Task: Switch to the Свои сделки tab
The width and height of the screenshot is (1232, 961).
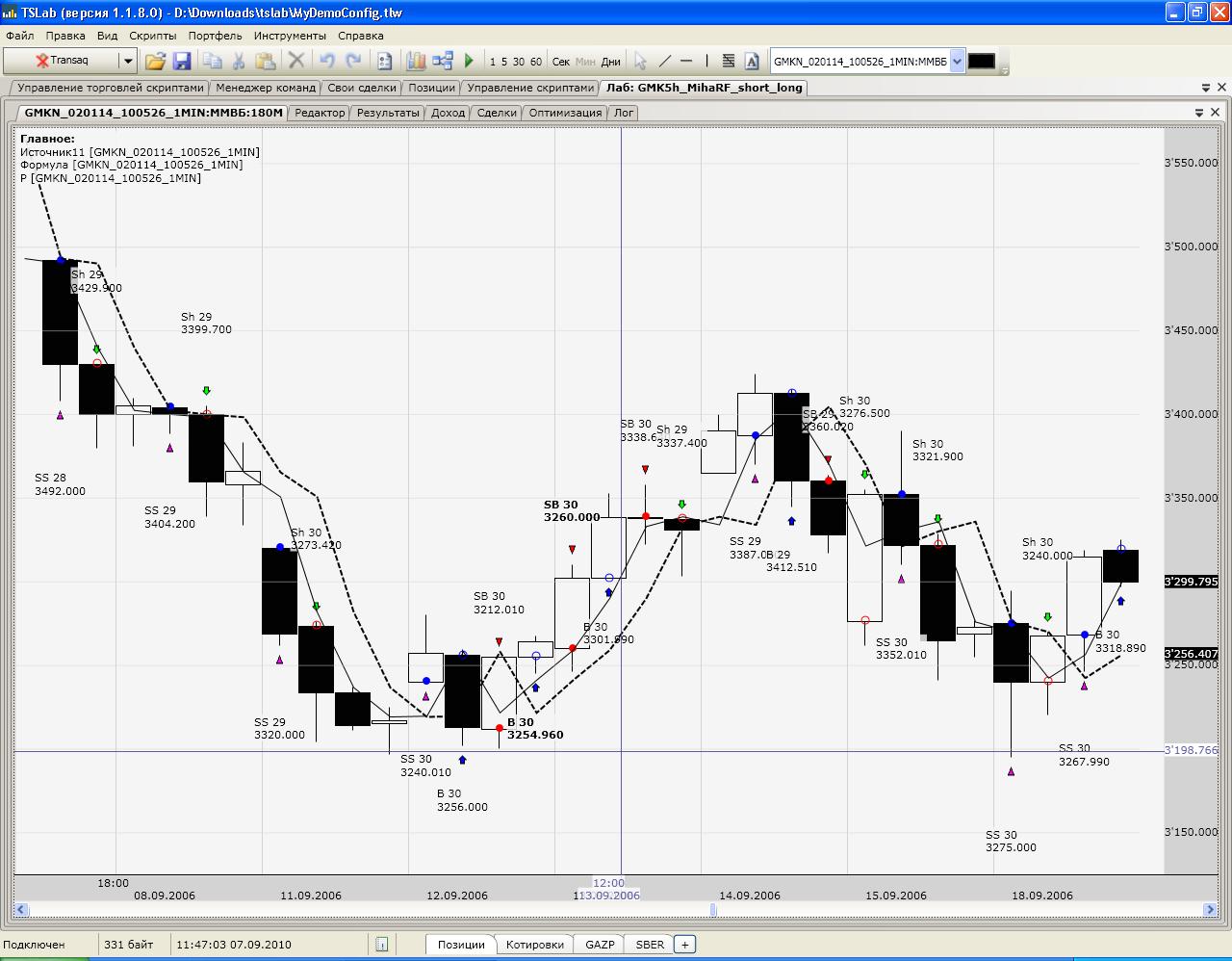Action: click(362, 88)
